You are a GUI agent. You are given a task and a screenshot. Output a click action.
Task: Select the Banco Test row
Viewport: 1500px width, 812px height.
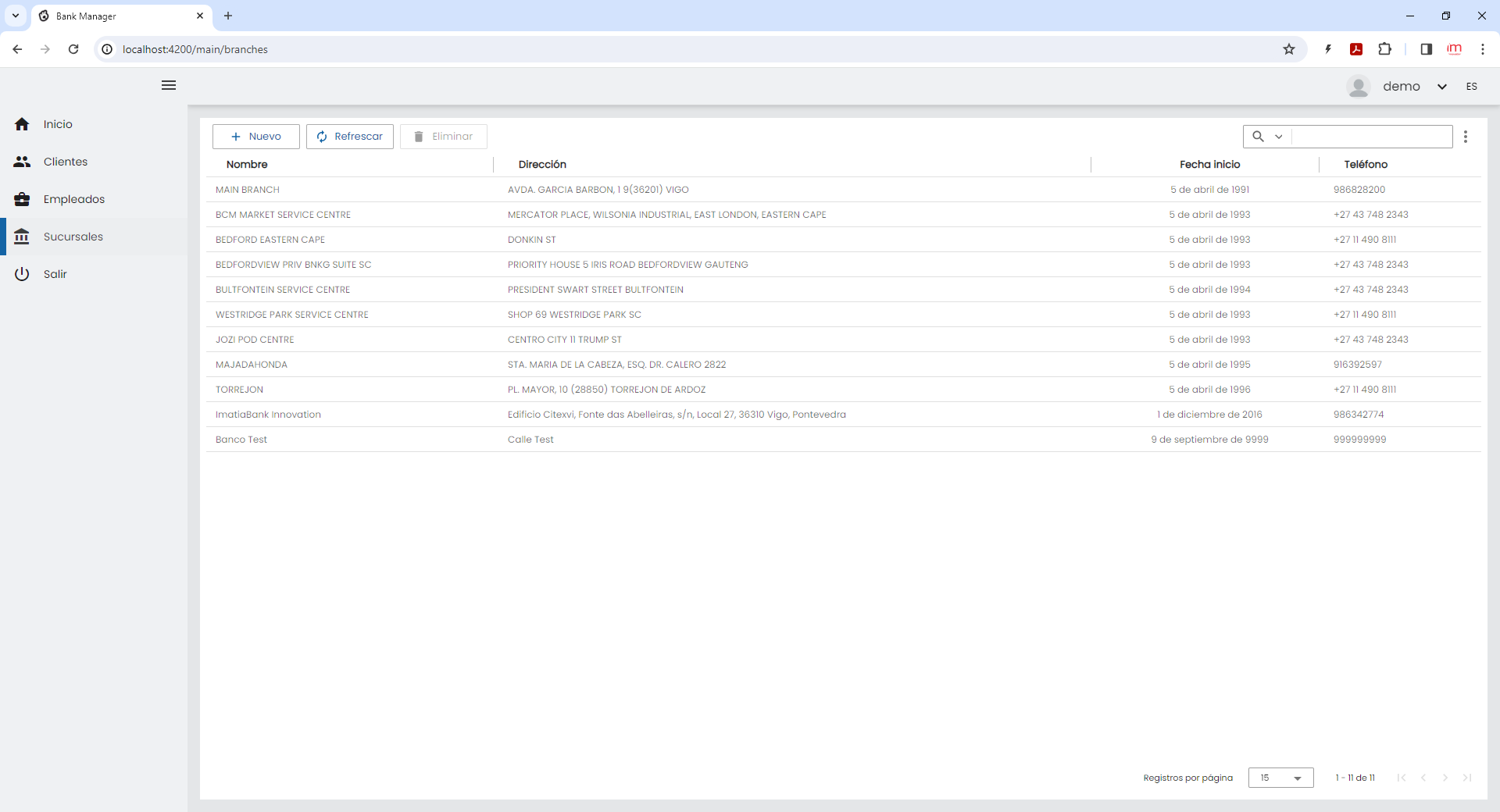pos(844,440)
